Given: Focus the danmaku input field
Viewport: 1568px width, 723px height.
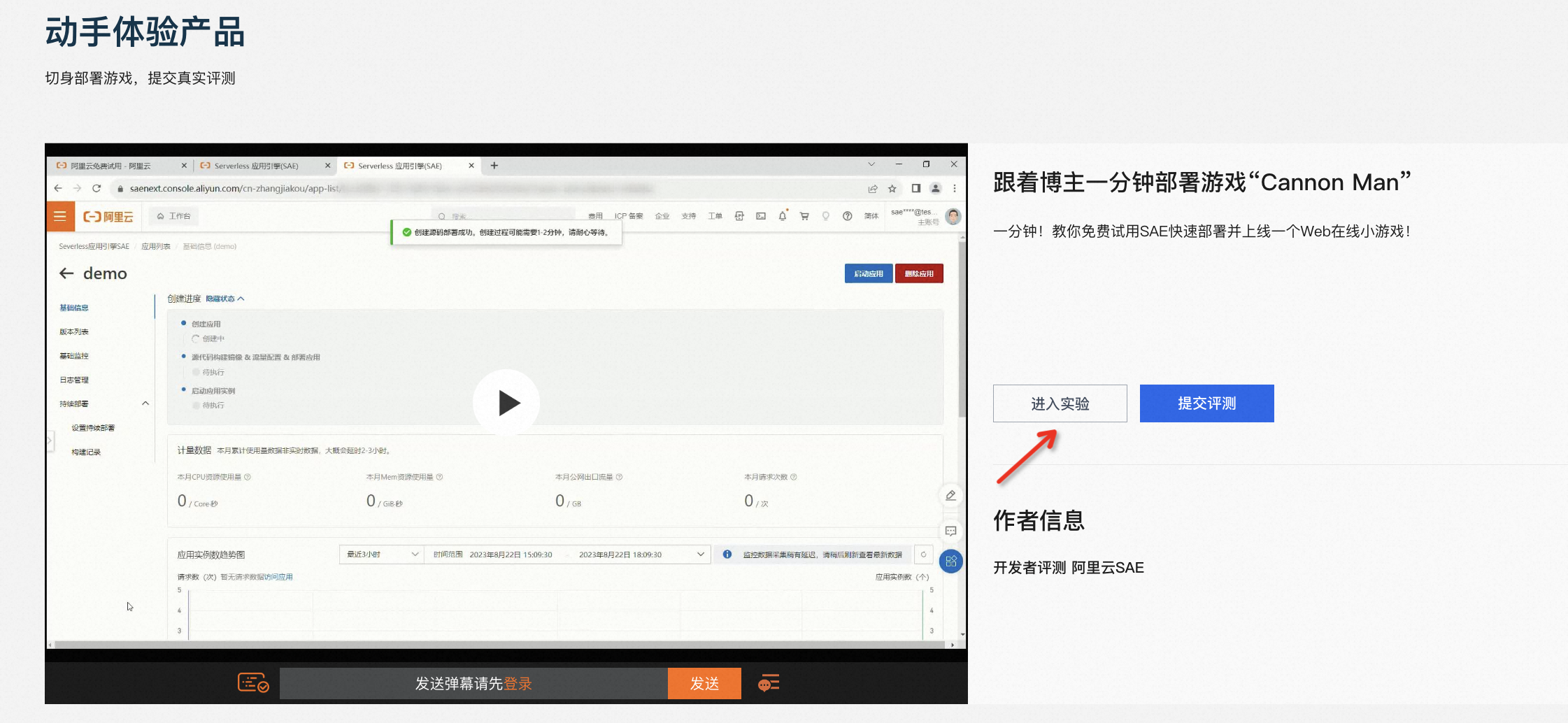Looking at the screenshot, I should (x=473, y=683).
